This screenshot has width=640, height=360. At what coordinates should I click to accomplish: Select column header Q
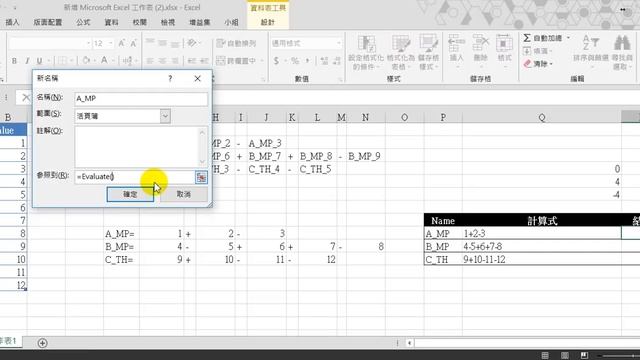point(542,118)
